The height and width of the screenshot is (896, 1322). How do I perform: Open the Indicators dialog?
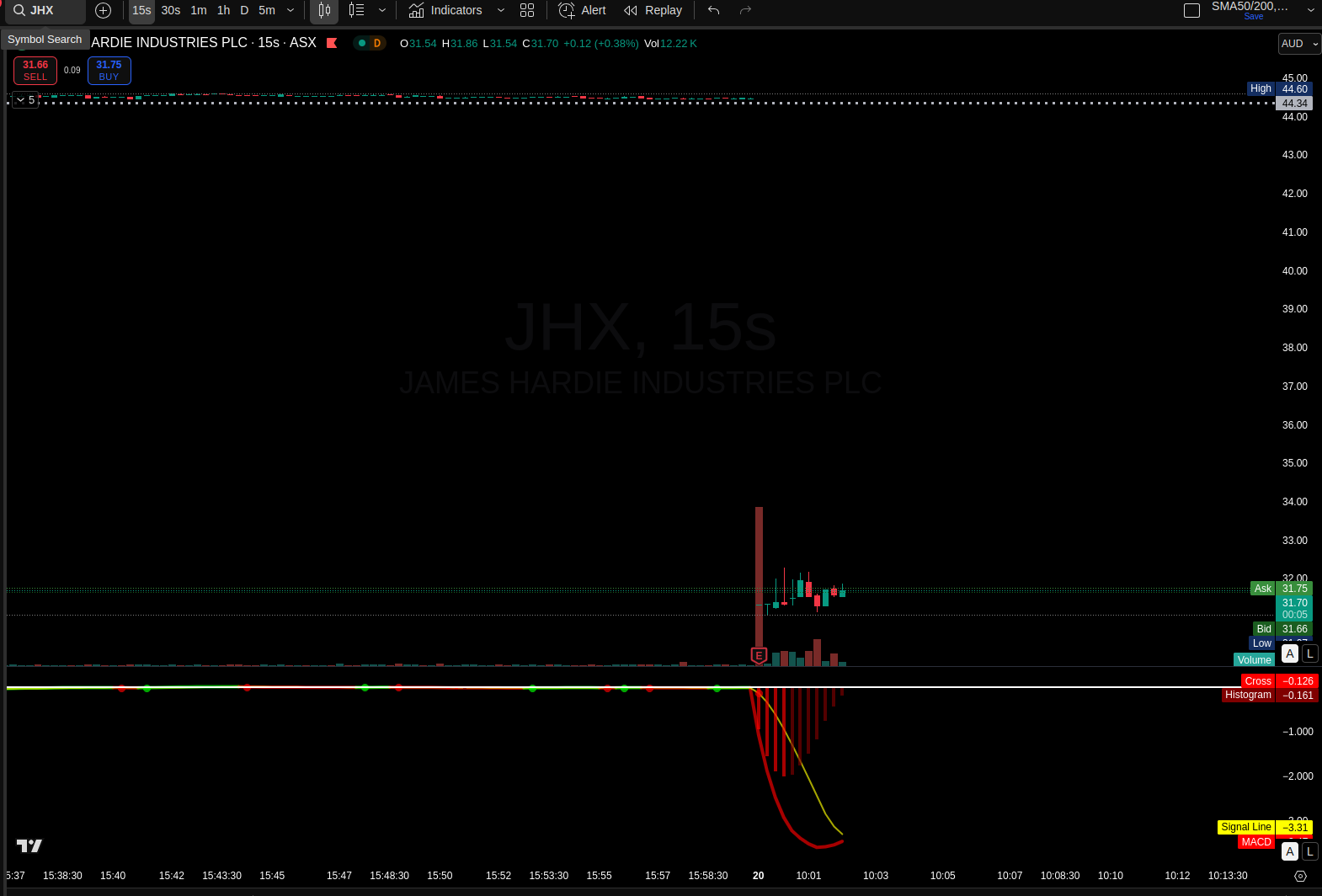coord(445,11)
